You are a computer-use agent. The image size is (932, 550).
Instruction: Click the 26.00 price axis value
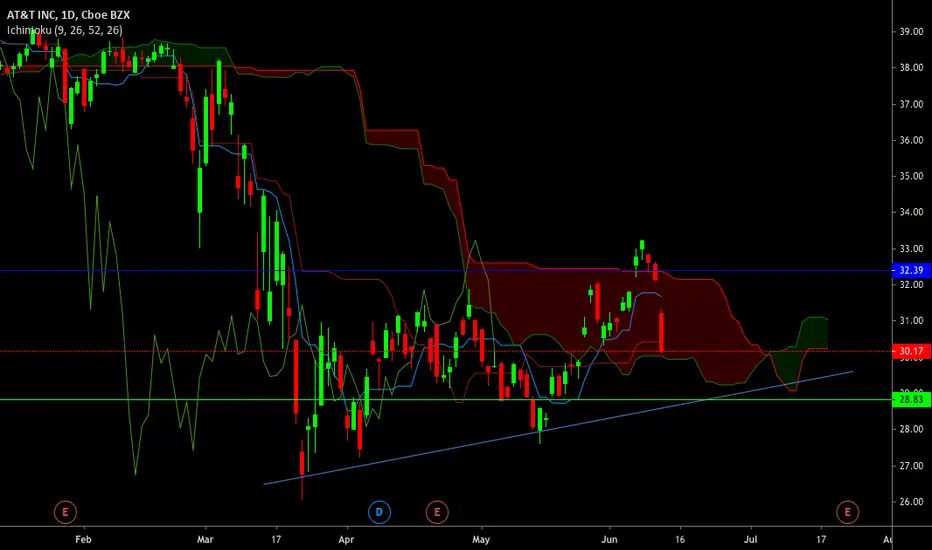click(x=911, y=502)
